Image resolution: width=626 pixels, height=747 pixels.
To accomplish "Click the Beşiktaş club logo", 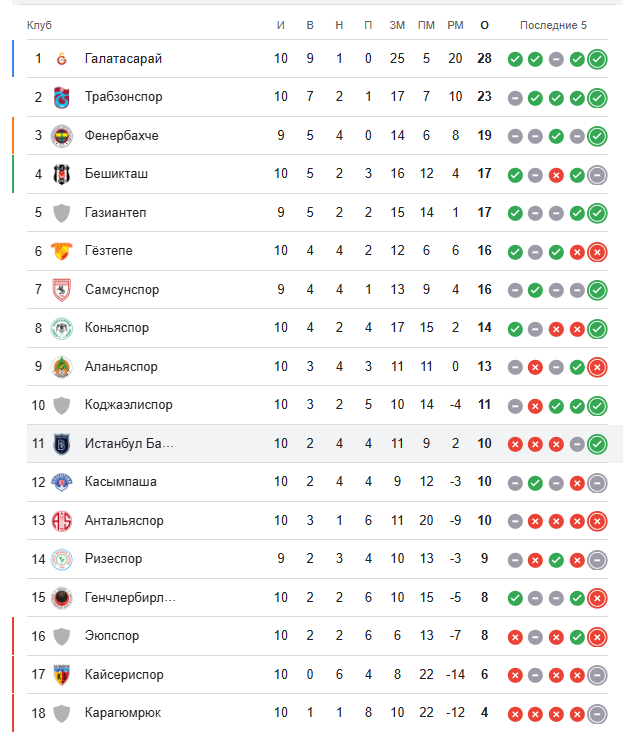I will [62, 174].
